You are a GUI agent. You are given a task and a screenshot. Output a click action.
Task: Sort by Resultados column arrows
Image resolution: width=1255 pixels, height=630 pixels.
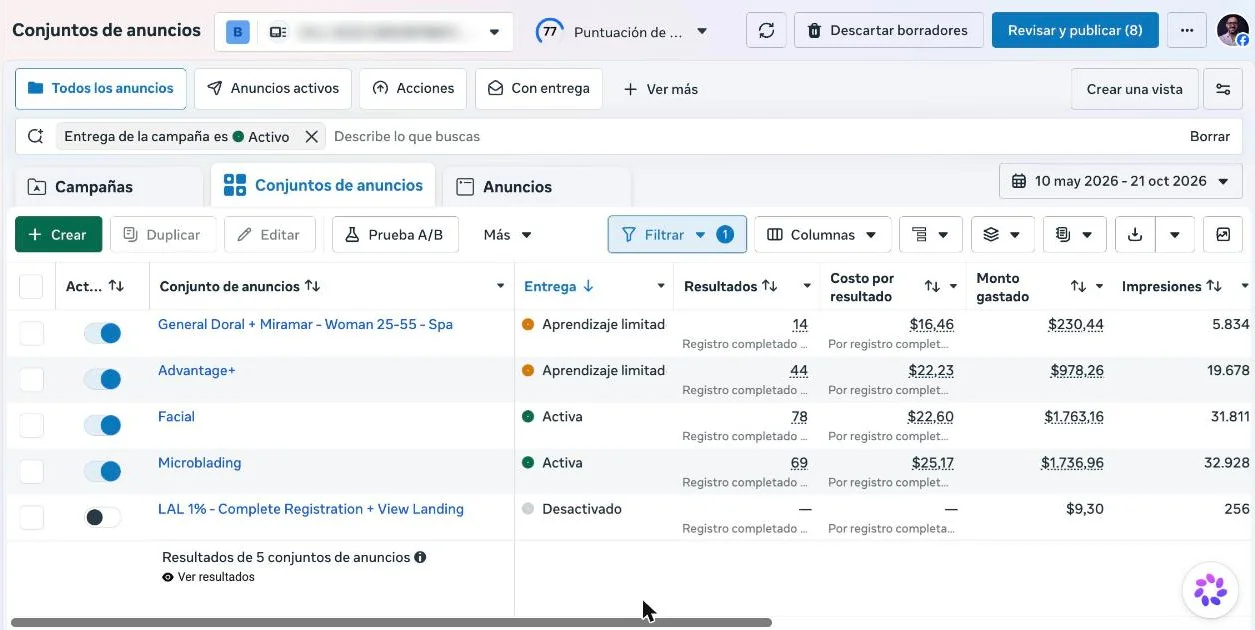pyautogui.click(x=769, y=286)
